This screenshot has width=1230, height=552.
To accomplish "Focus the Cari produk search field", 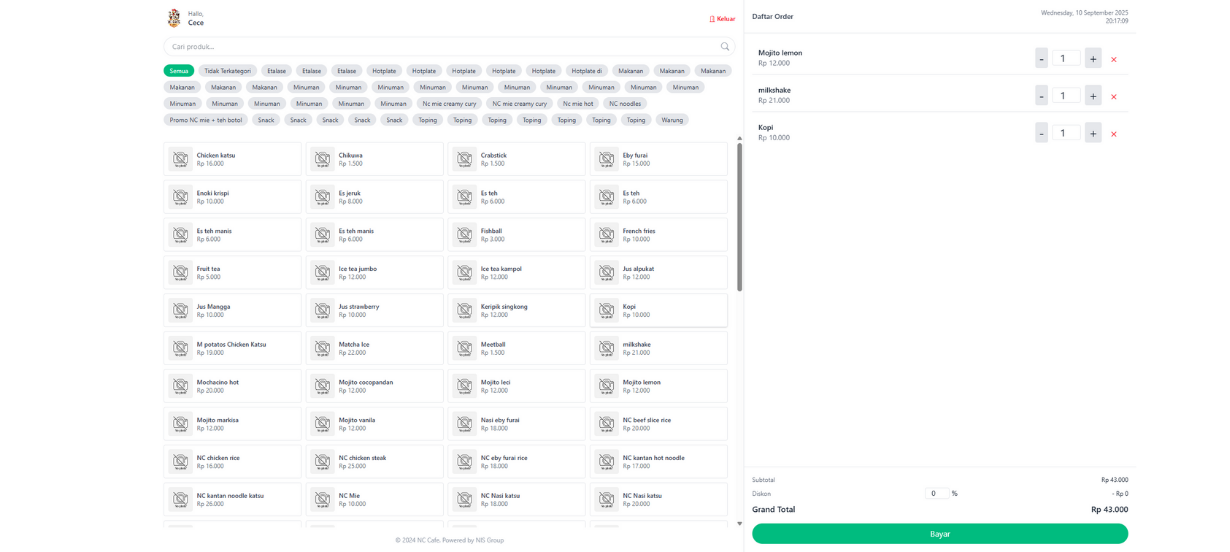I will (x=440, y=47).
